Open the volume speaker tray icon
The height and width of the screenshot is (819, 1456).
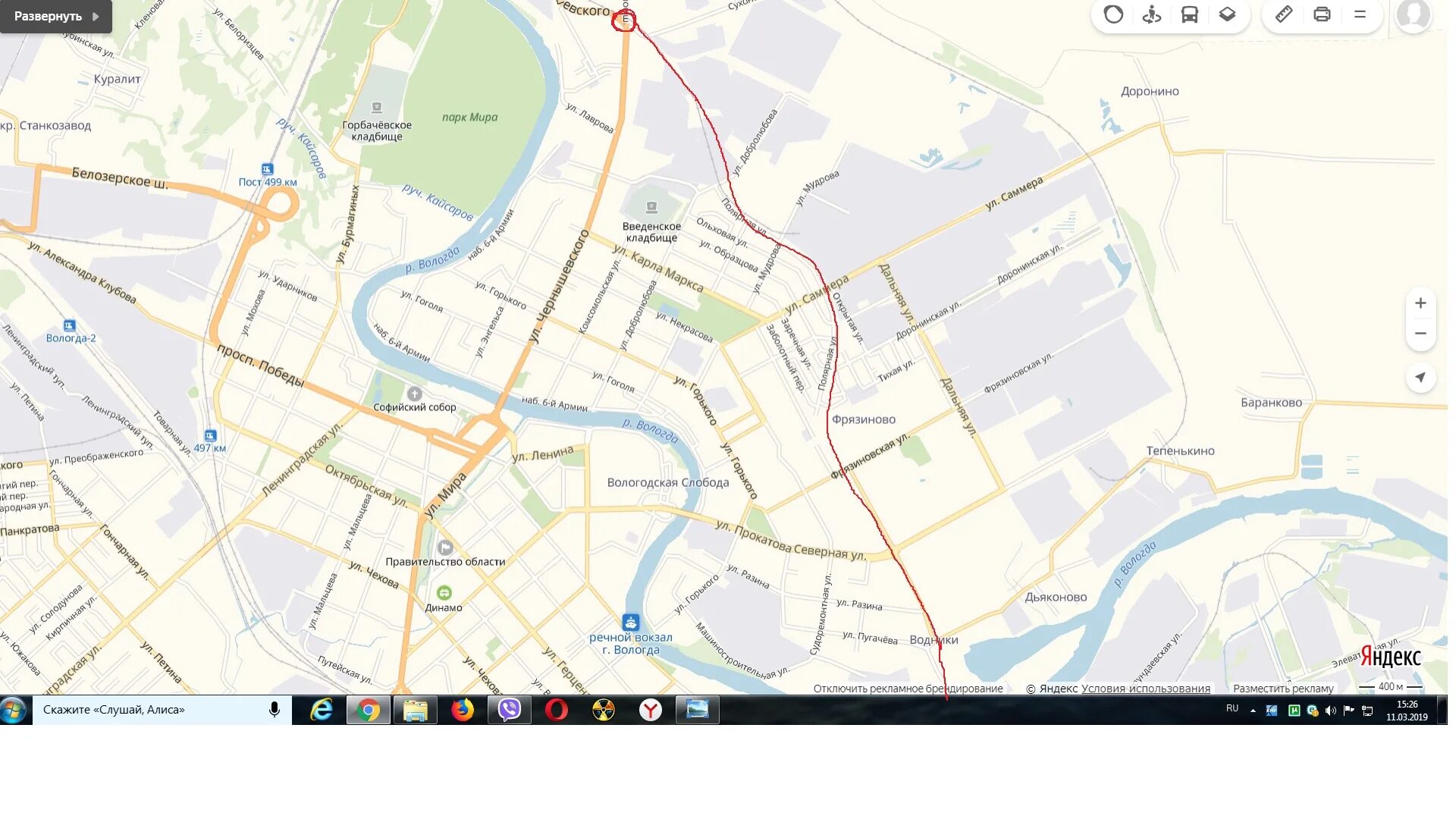point(1331,711)
